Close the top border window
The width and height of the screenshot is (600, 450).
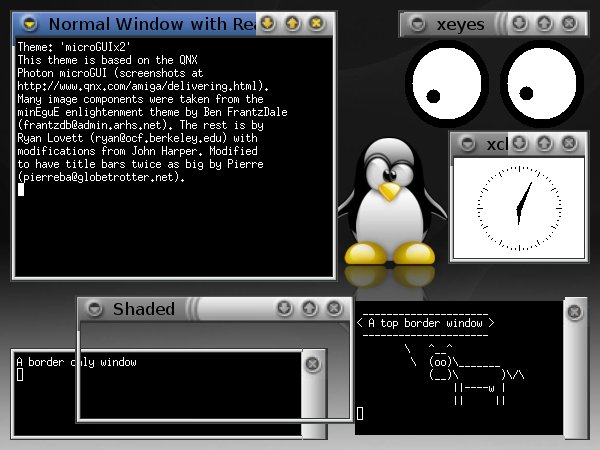[x=574, y=312]
